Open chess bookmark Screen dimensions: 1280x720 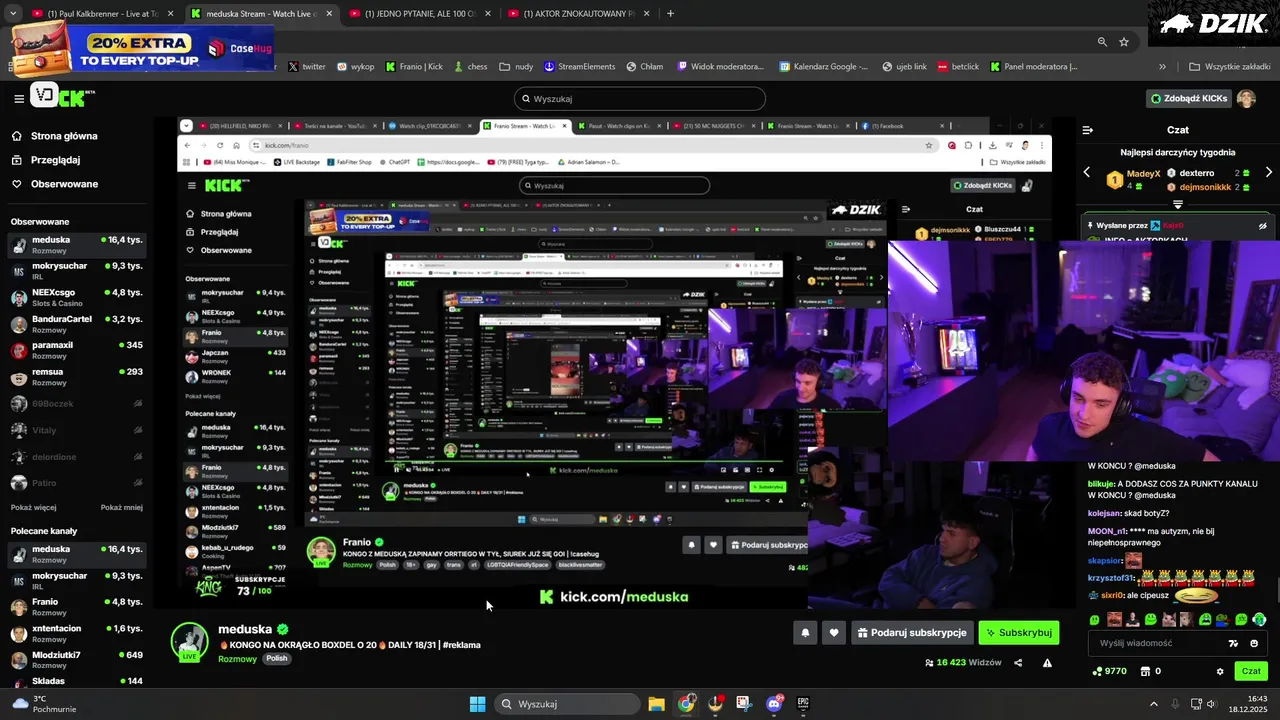470,67
